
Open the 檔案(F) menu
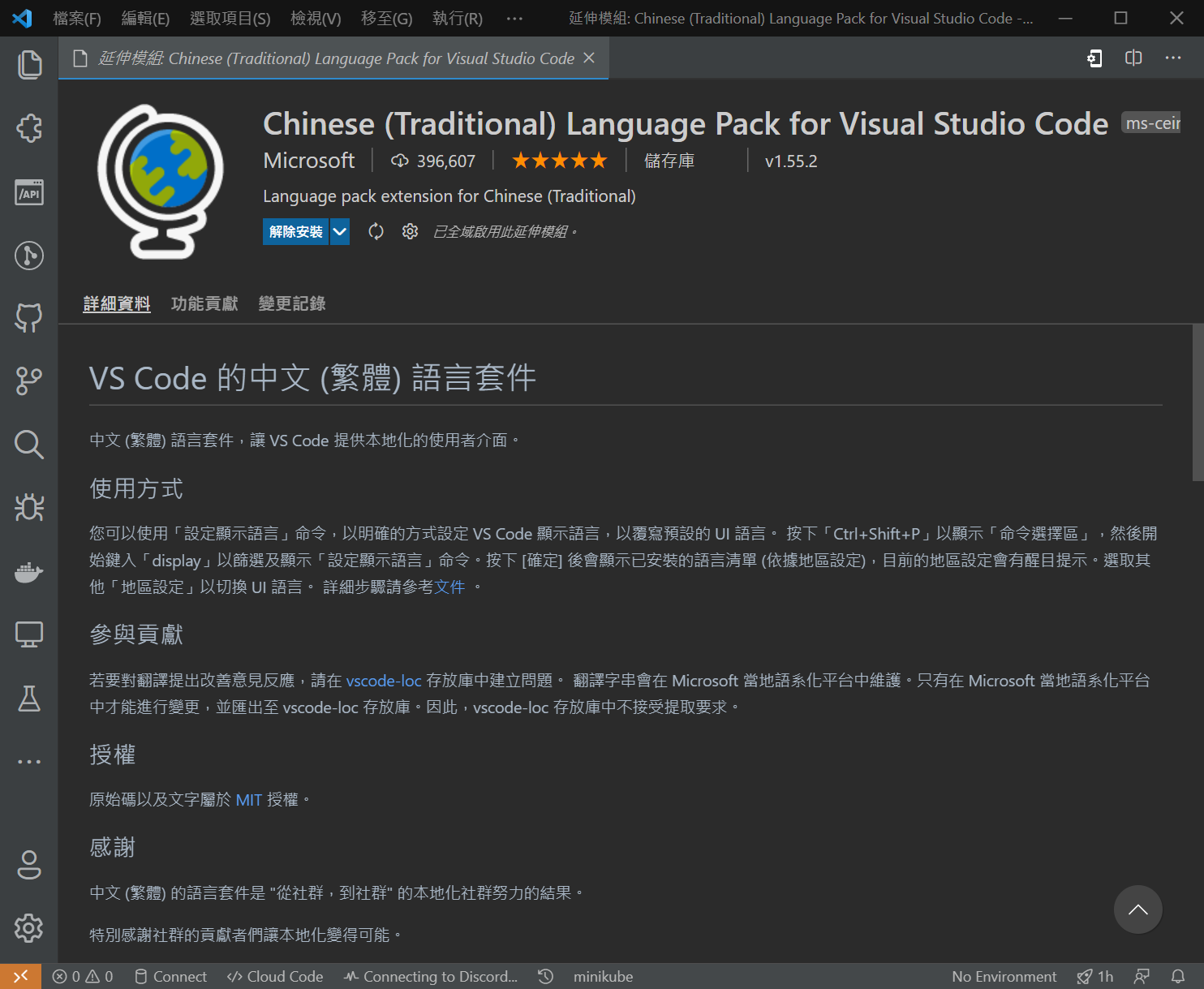[x=77, y=18]
